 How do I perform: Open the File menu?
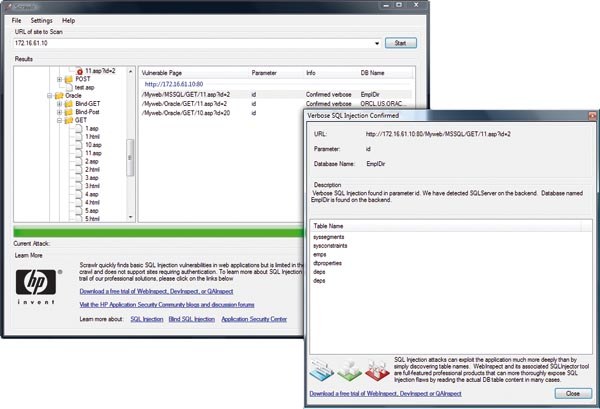16,21
